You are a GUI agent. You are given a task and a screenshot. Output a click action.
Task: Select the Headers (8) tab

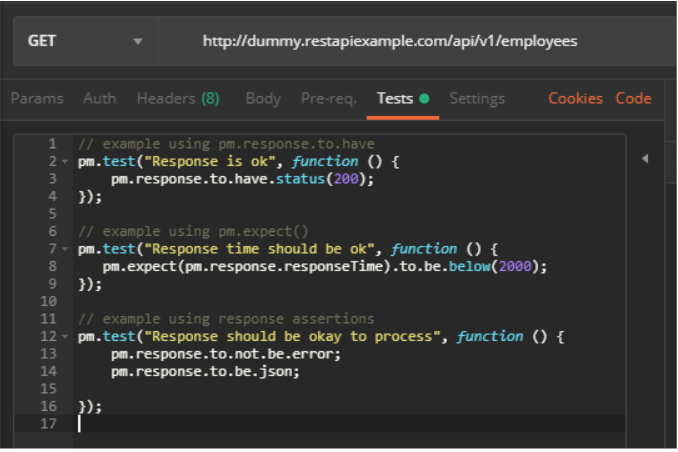click(178, 98)
